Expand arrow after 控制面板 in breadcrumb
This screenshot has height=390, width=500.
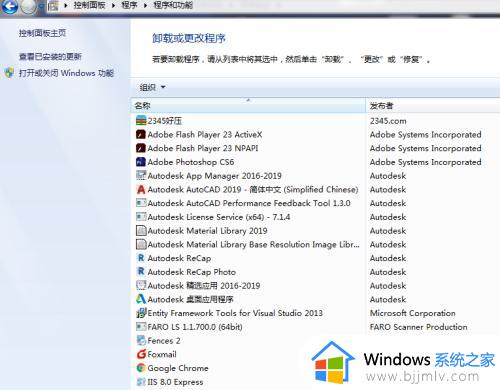tap(113, 5)
